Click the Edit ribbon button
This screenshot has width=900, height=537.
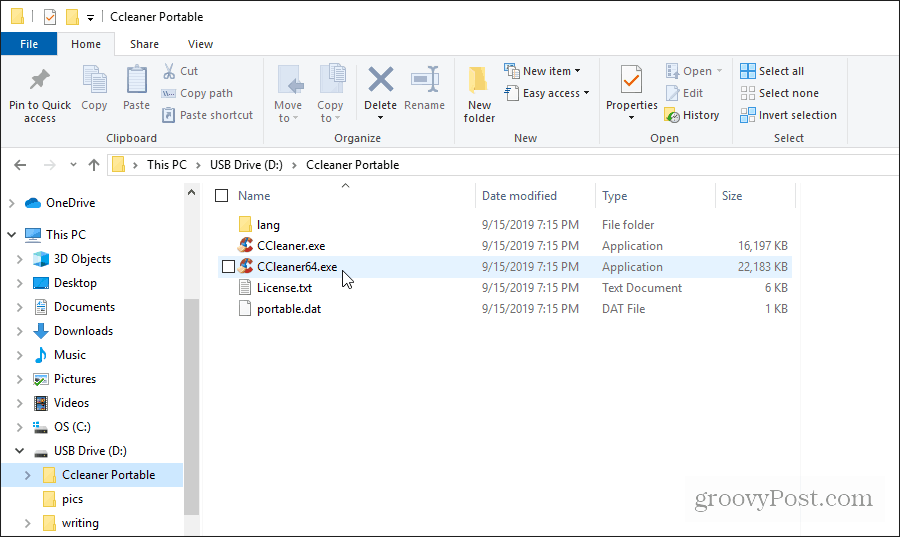point(684,93)
